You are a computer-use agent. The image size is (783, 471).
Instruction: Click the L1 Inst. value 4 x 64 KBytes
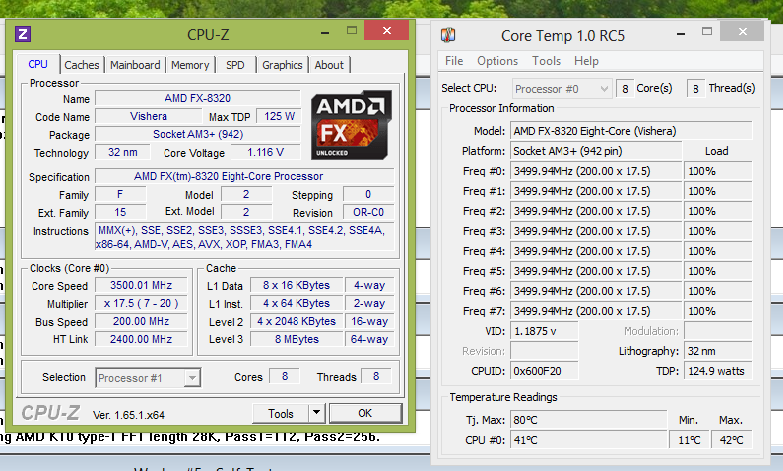[x=297, y=303]
